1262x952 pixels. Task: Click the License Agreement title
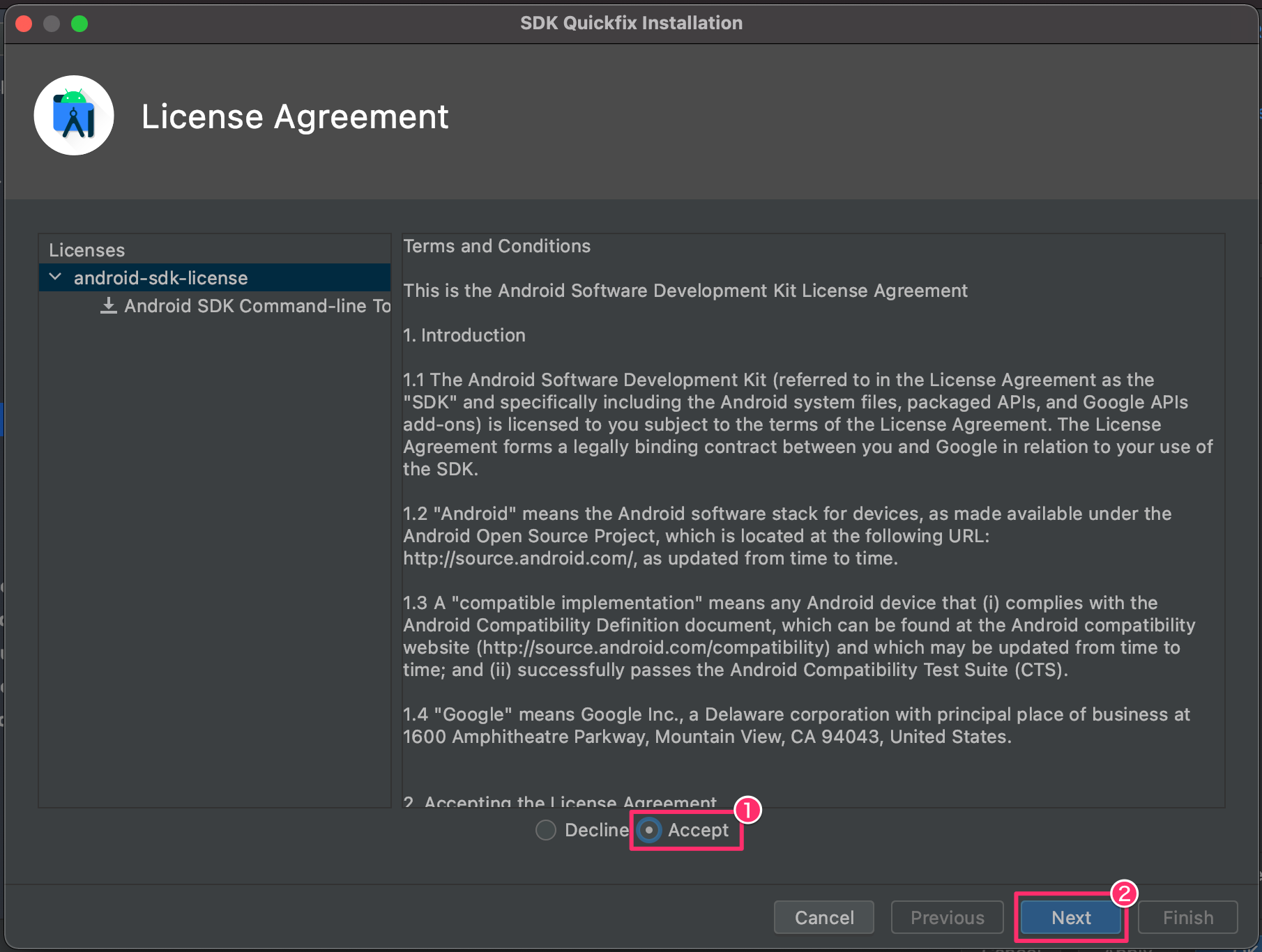coord(295,116)
